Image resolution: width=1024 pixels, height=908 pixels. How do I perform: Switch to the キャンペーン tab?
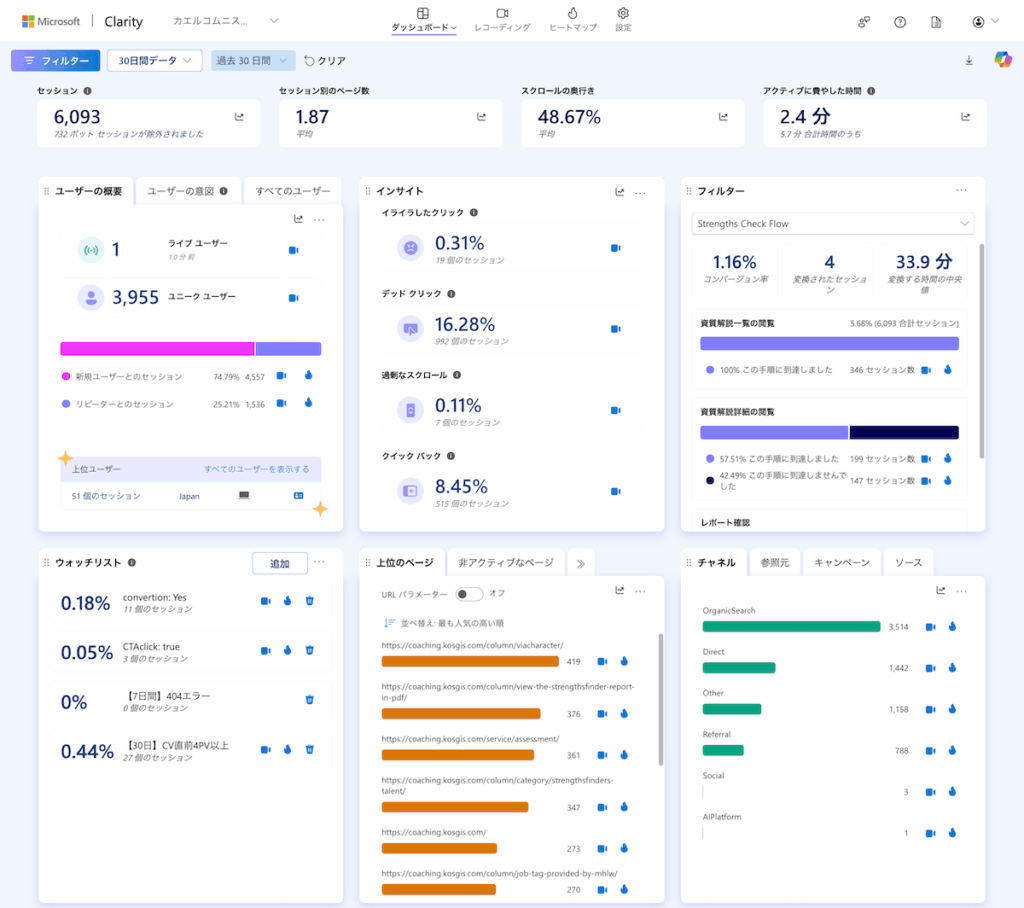841,561
